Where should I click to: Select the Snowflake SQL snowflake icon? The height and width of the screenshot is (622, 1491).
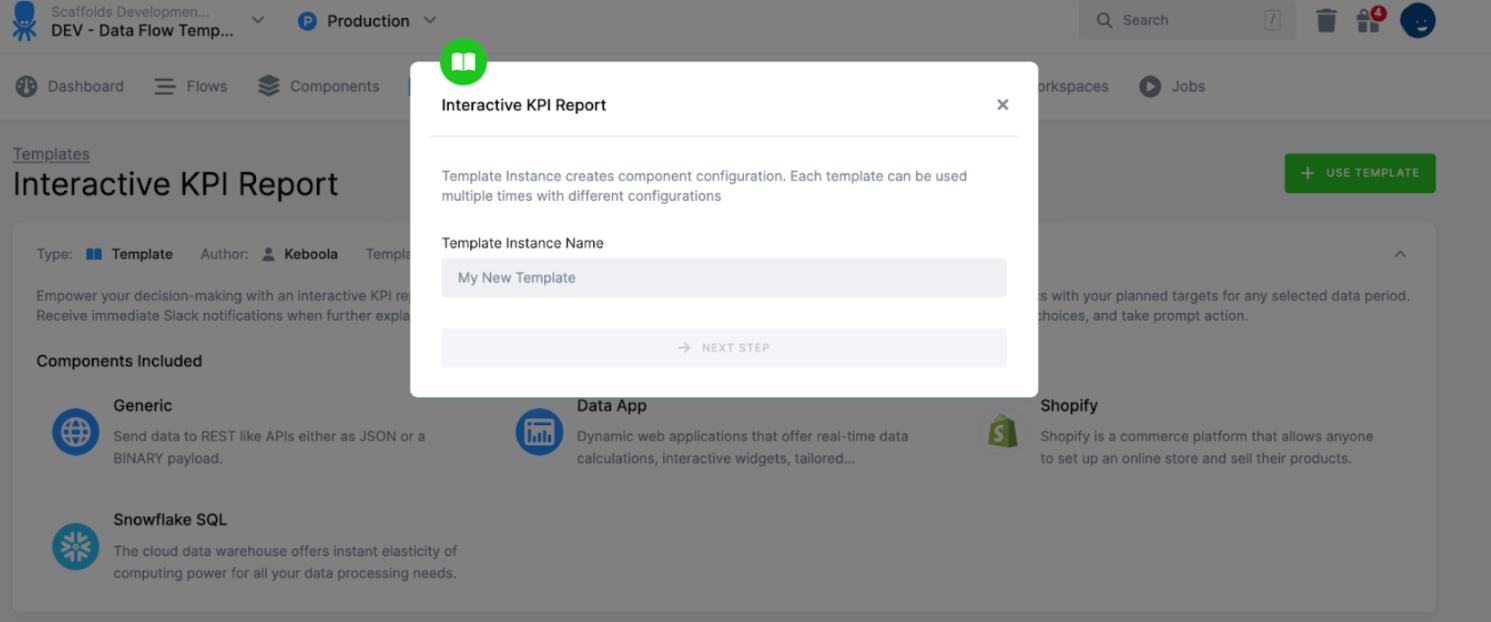75,546
